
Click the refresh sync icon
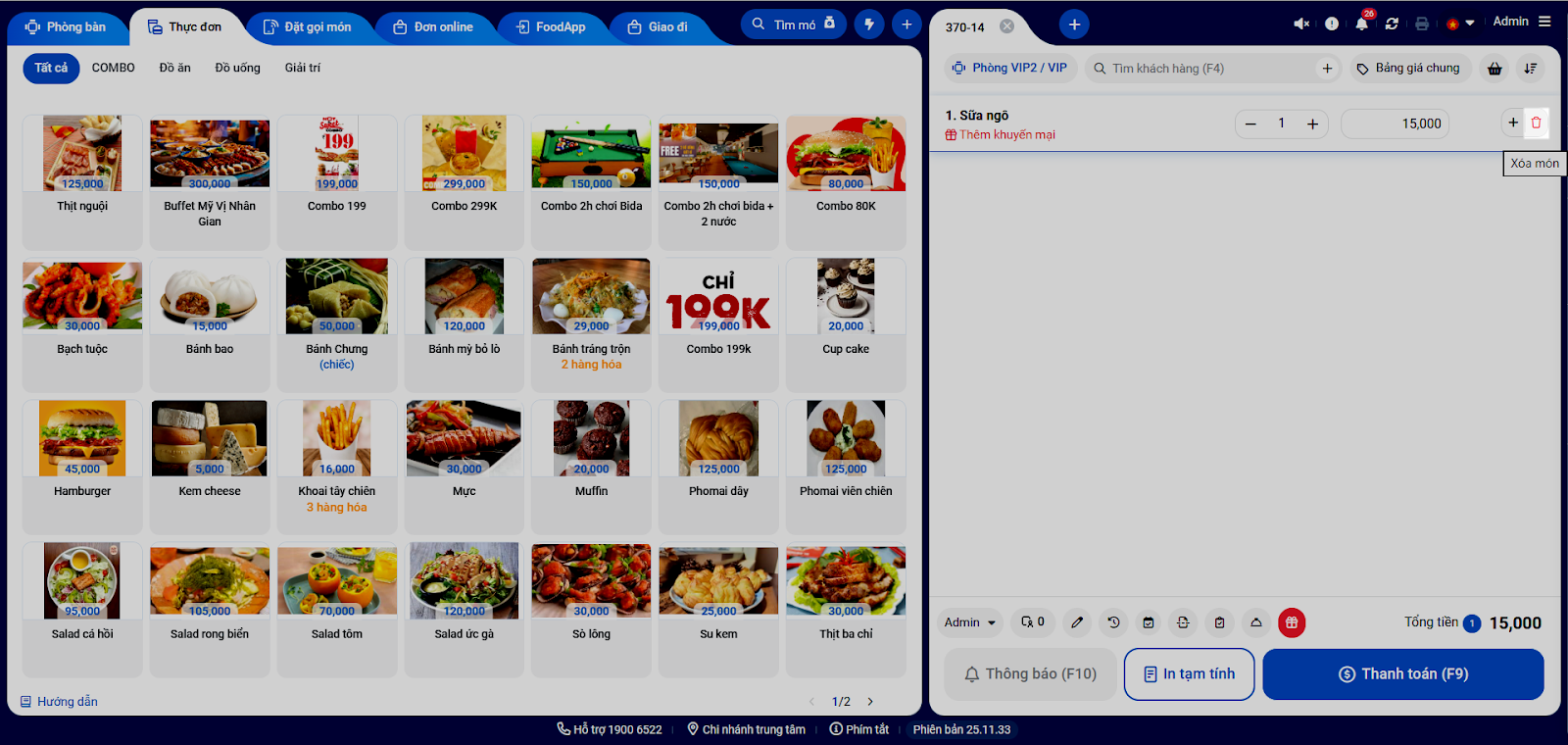pyautogui.click(x=1392, y=24)
